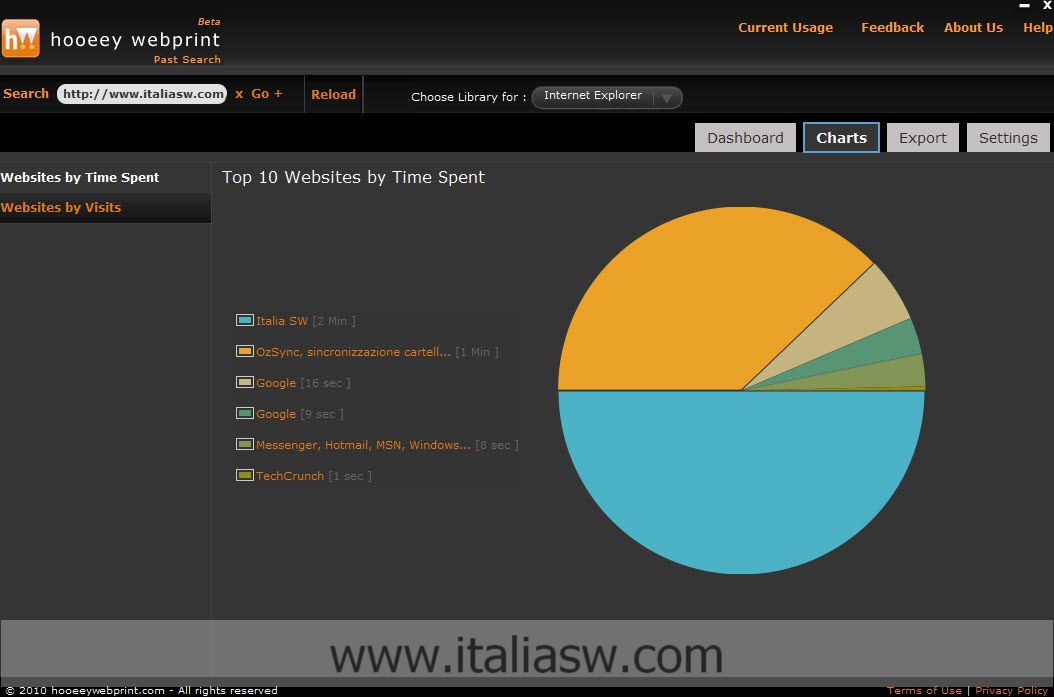This screenshot has height=697, width=1054.
Task: Open the TechCrunch legend entry
Action: (x=290, y=476)
